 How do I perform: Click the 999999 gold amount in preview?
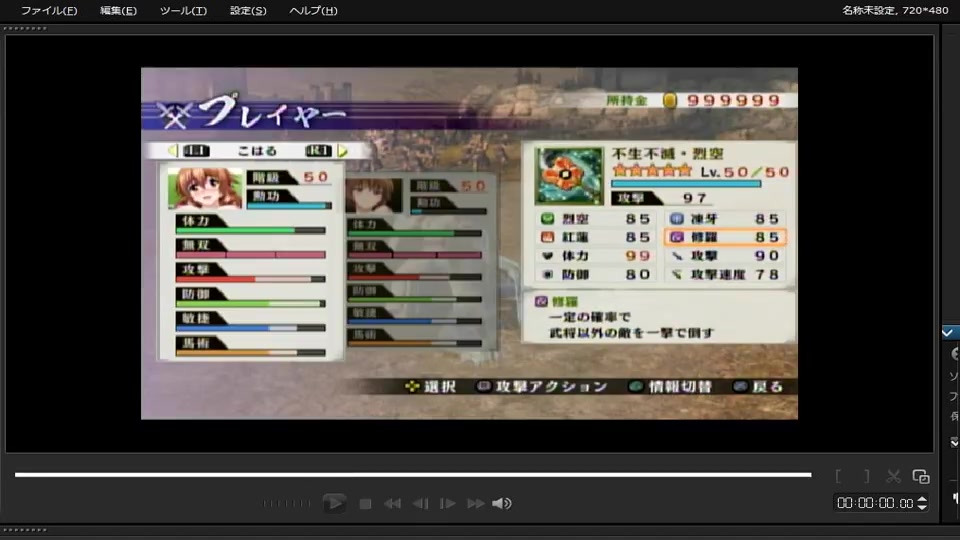point(733,100)
